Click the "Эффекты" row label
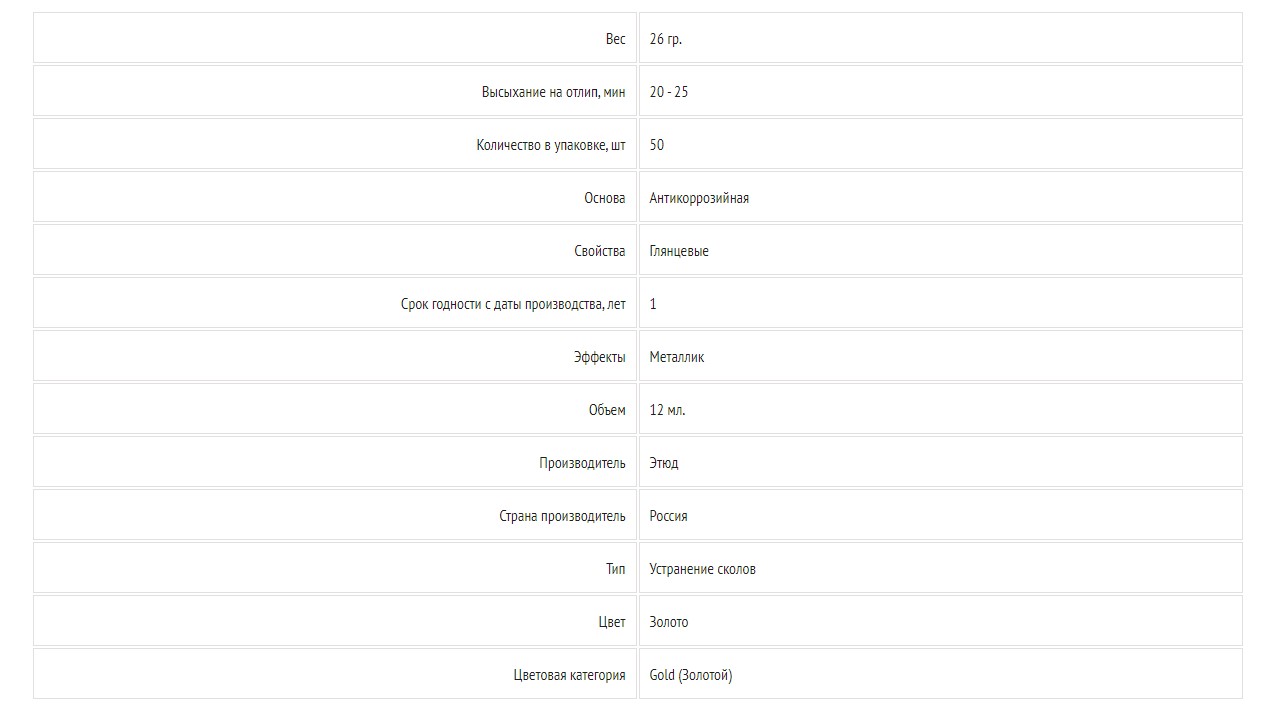Image resolution: width=1274 pixels, height=715 pixels. coord(600,357)
